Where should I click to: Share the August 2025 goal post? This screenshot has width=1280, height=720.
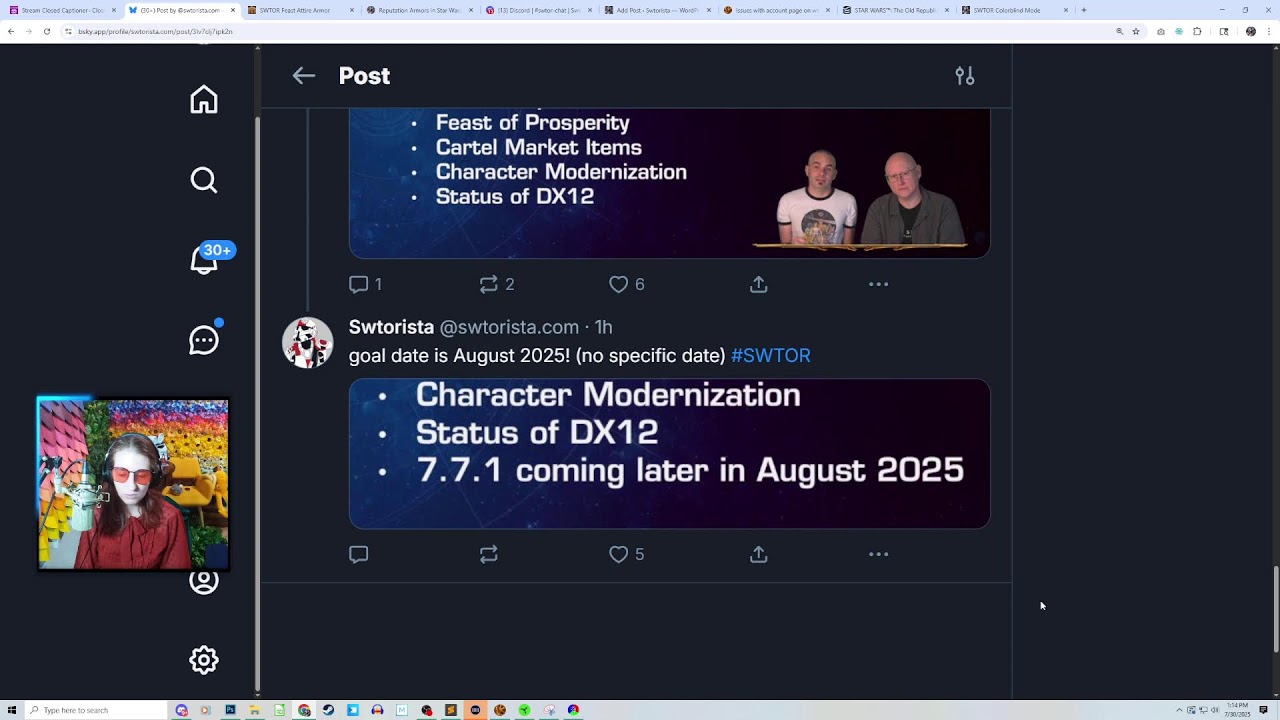(x=759, y=554)
